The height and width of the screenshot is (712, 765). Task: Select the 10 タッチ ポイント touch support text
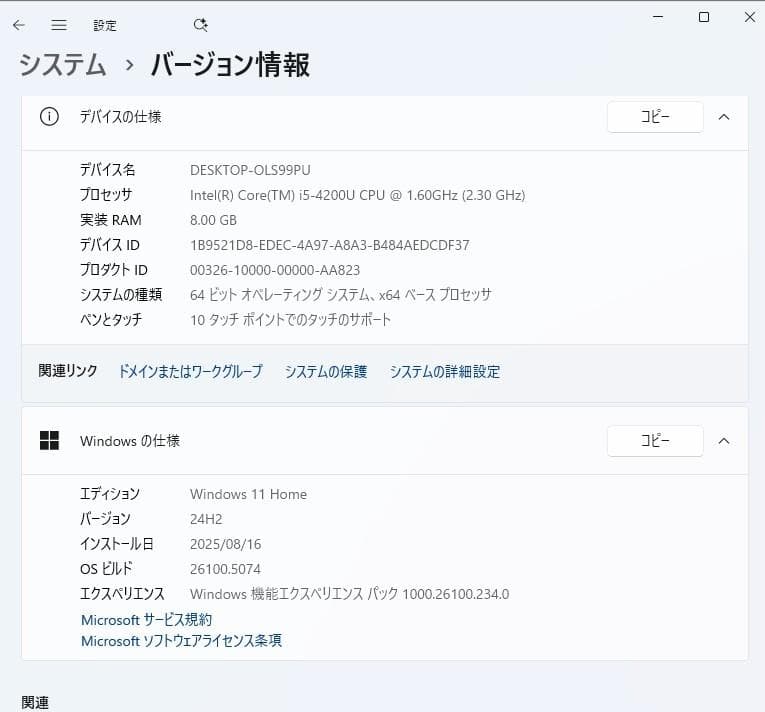(x=291, y=320)
